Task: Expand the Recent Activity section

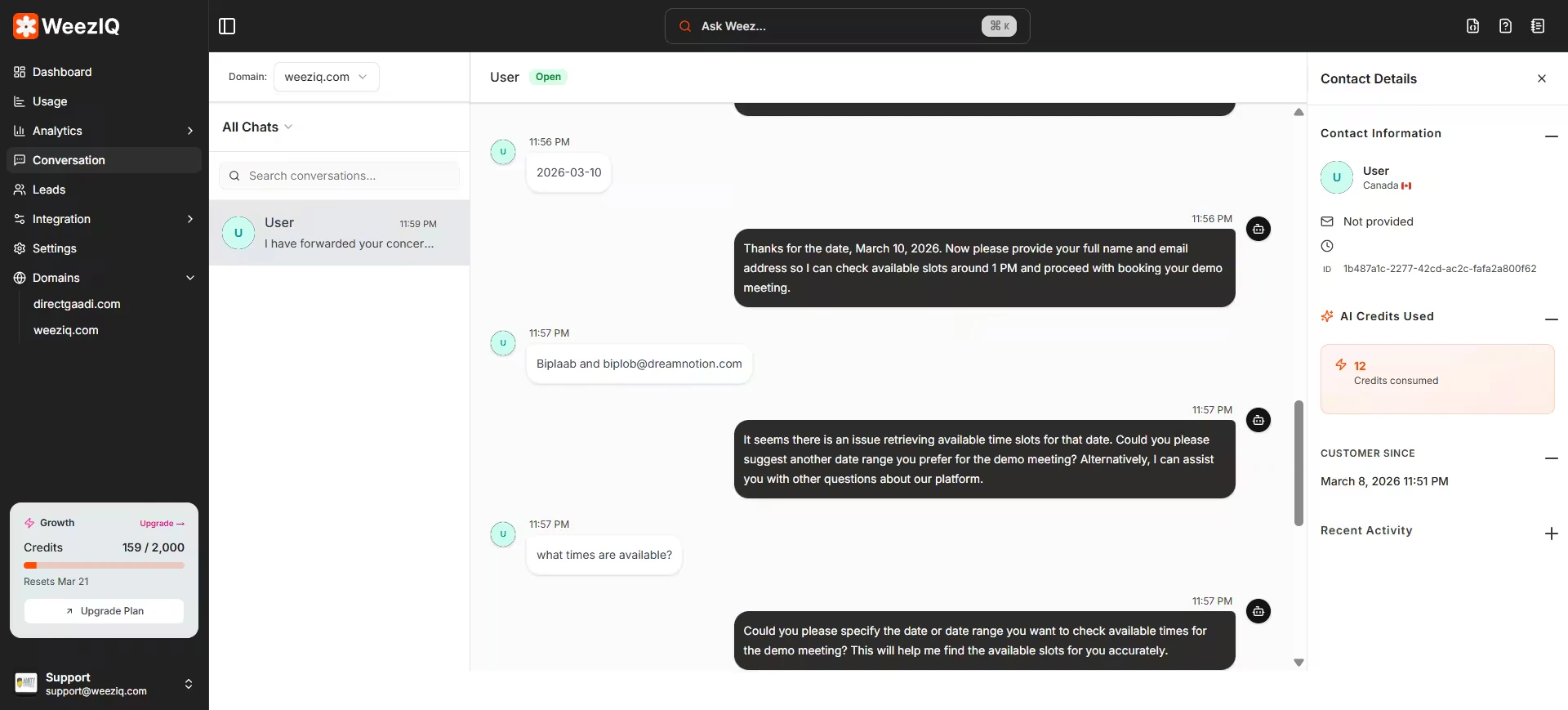Action: click(1552, 534)
